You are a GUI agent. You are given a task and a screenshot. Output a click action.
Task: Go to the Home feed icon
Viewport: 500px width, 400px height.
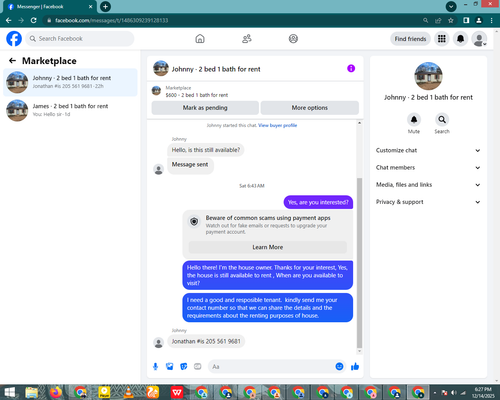click(200, 39)
